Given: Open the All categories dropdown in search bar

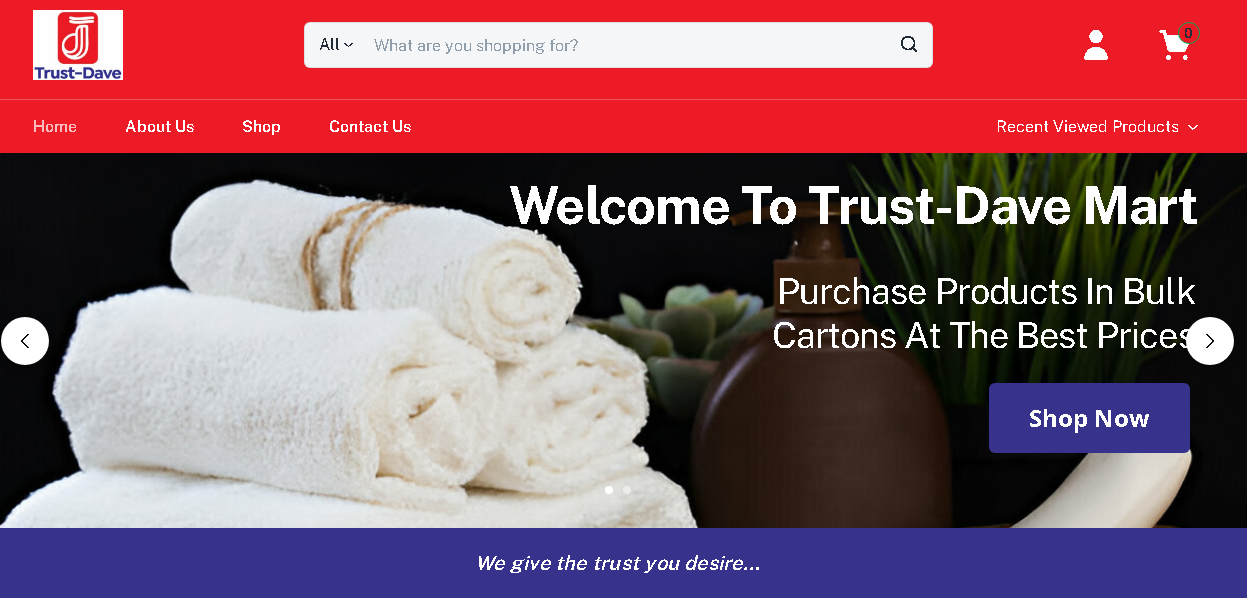Looking at the screenshot, I should point(336,45).
